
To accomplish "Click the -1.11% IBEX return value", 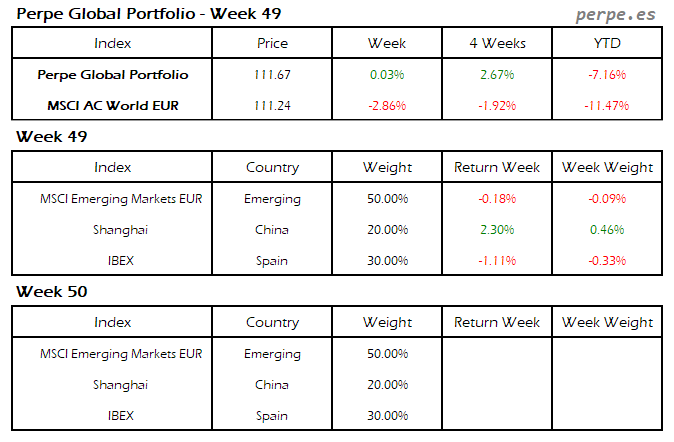I will 497,261.
